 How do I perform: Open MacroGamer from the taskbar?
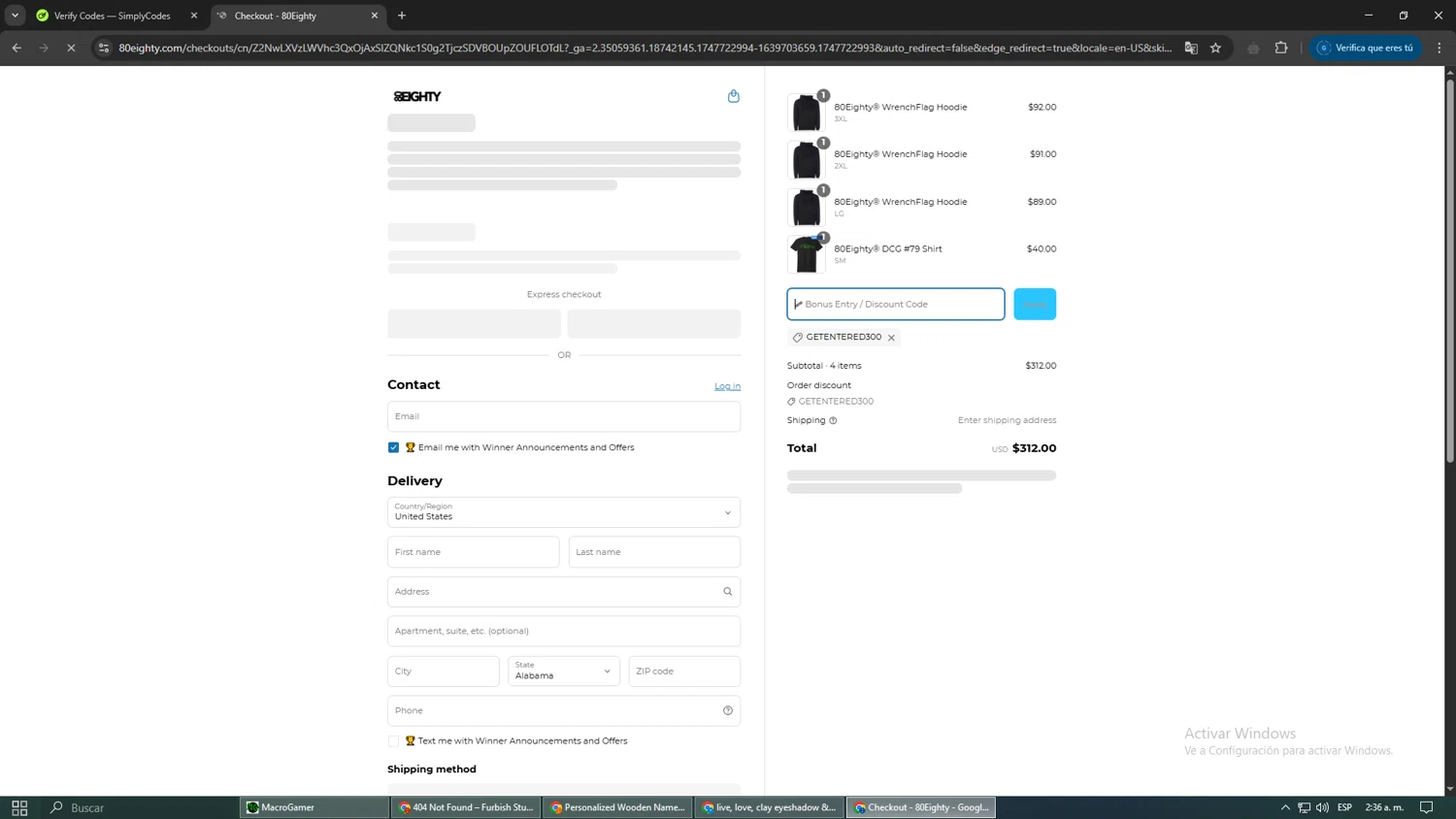click(x=313, y=807)
